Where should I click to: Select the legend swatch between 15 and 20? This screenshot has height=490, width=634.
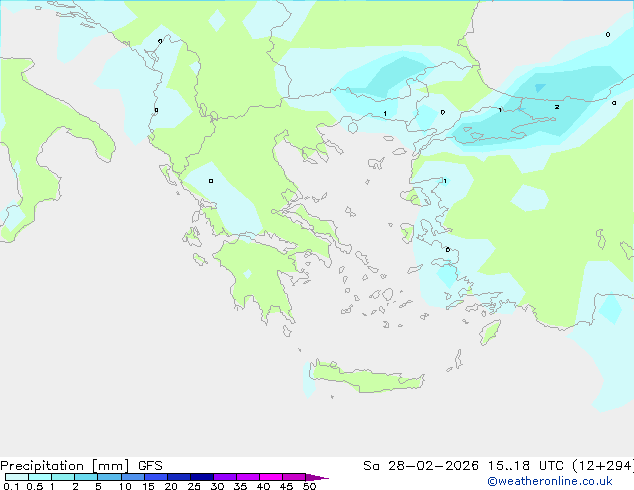155,477
